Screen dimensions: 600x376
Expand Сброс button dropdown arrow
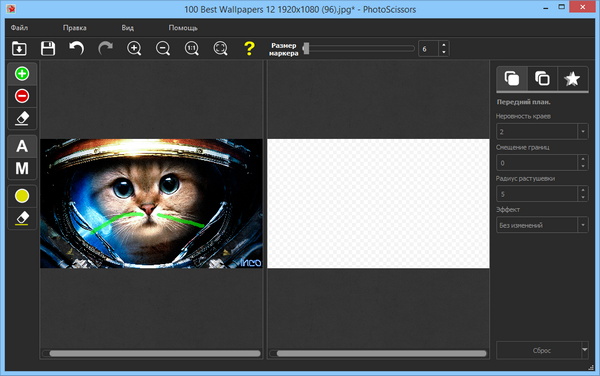585,350
